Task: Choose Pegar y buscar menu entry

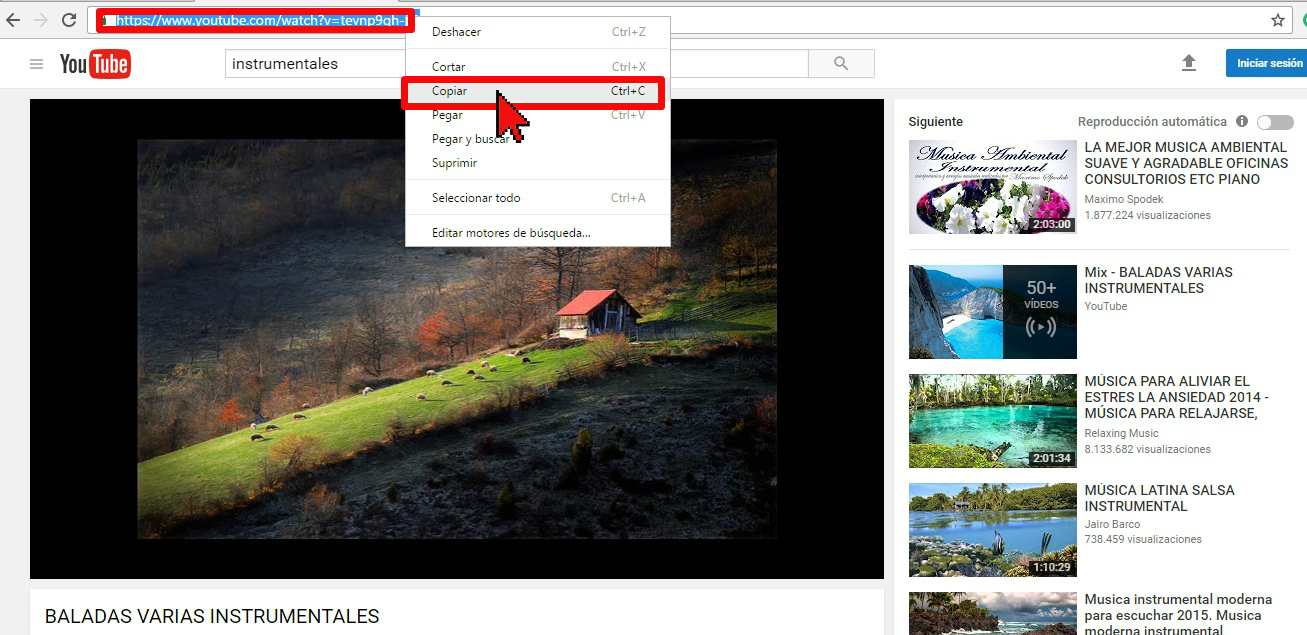Action: pyautogui.click(x=538, y=139)
